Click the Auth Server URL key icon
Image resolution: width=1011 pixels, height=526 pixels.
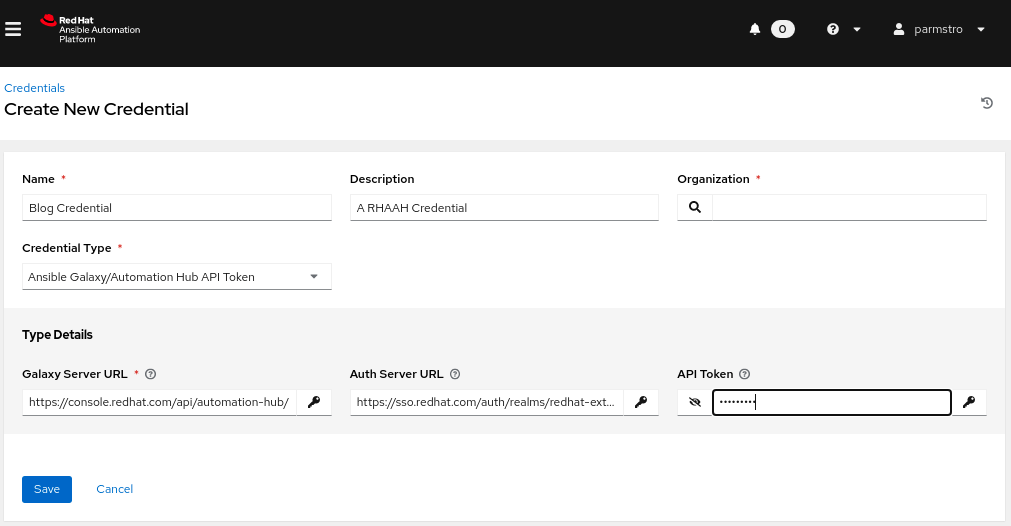pos(641,402)
